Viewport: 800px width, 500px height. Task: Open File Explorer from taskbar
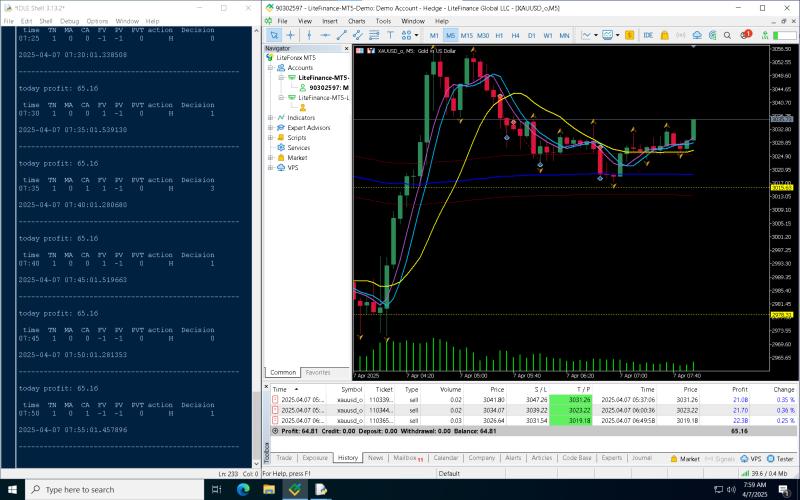[x=269, y=489]
